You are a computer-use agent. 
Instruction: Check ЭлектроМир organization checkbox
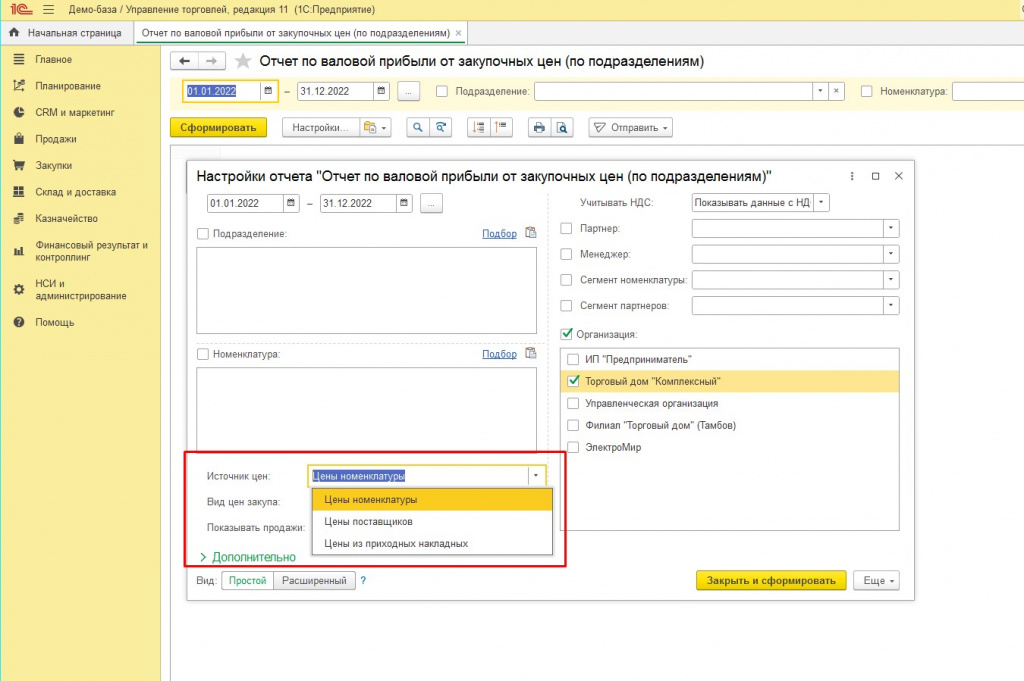[x=573, y=447]
